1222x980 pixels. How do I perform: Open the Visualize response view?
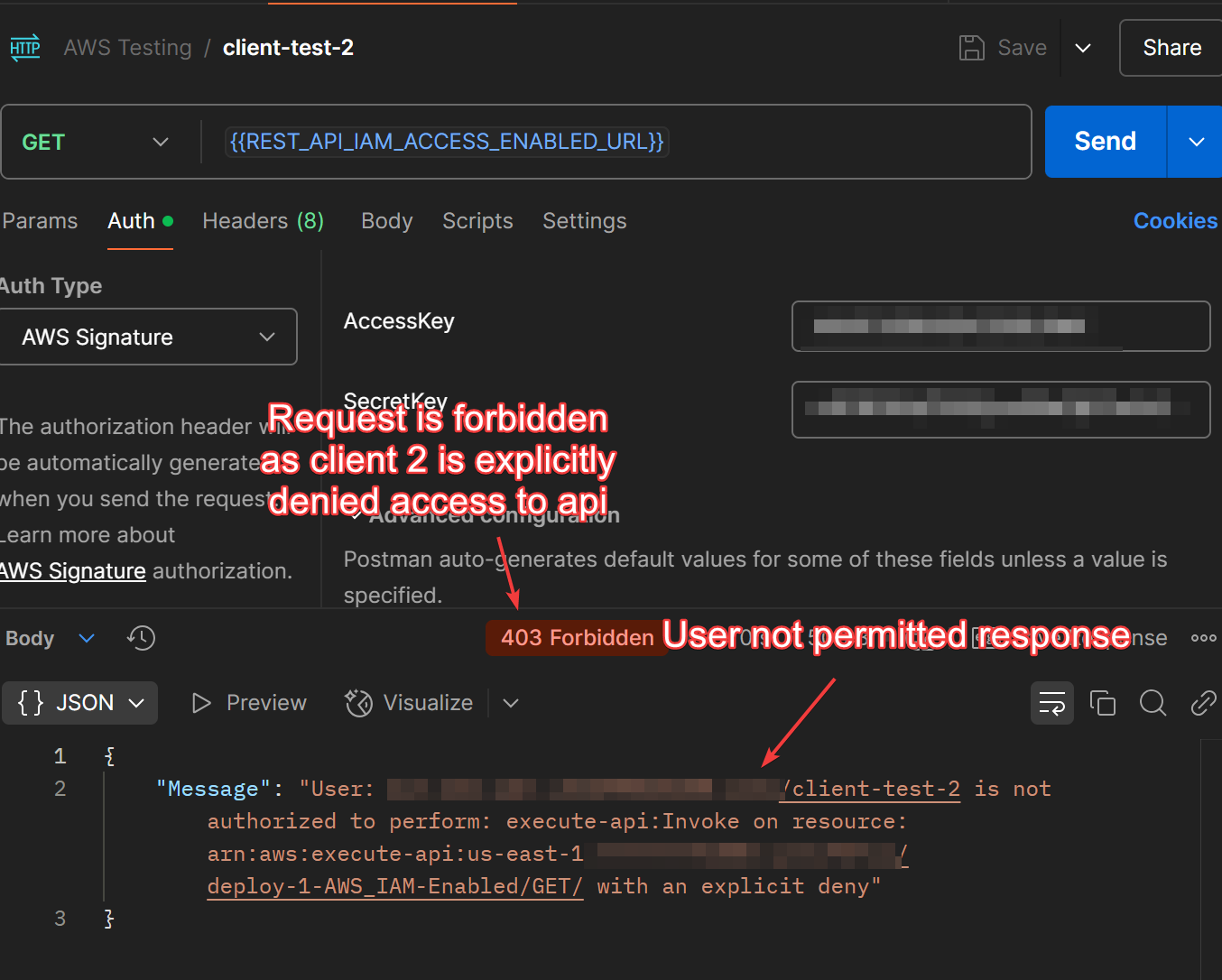point(410,703)
